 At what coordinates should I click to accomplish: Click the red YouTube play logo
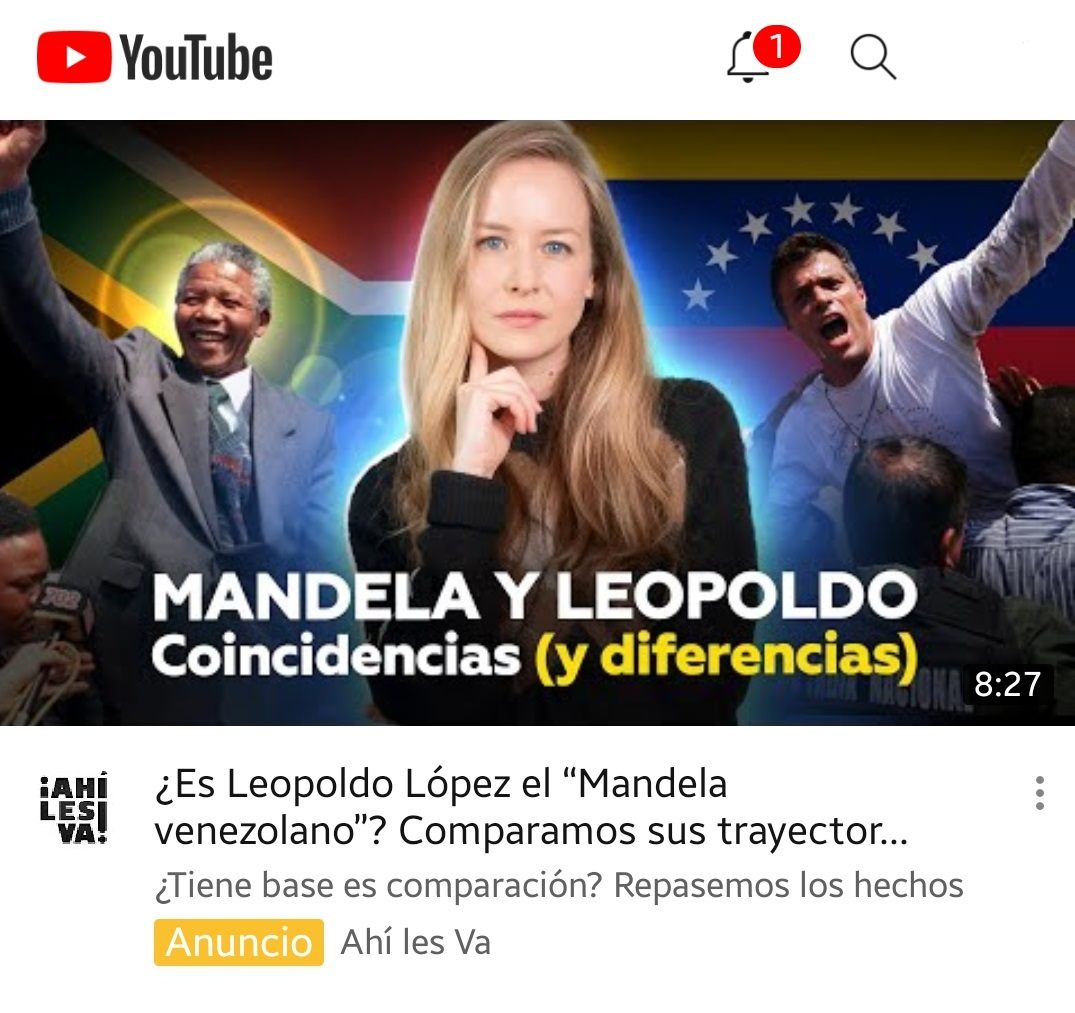tap(74, 57)
